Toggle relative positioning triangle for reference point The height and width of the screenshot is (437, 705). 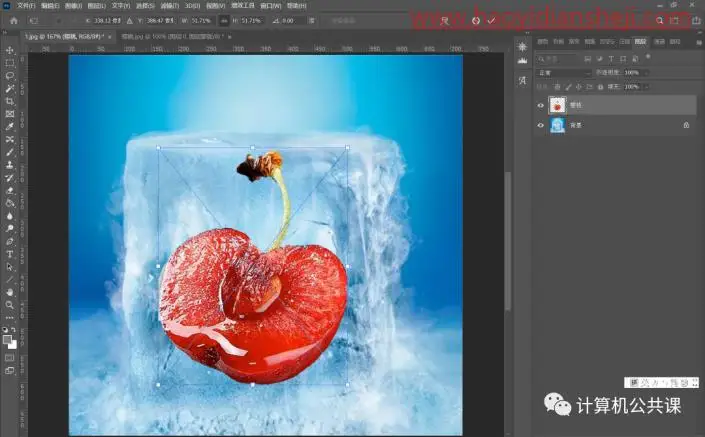point(129,21)
